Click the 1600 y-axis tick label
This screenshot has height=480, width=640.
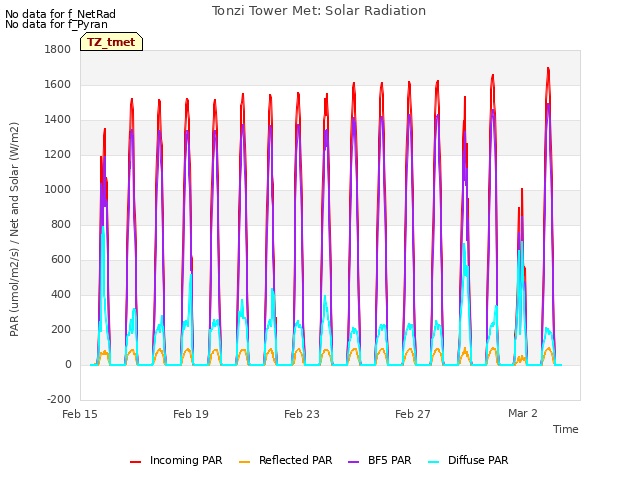(x=58, y=84)
